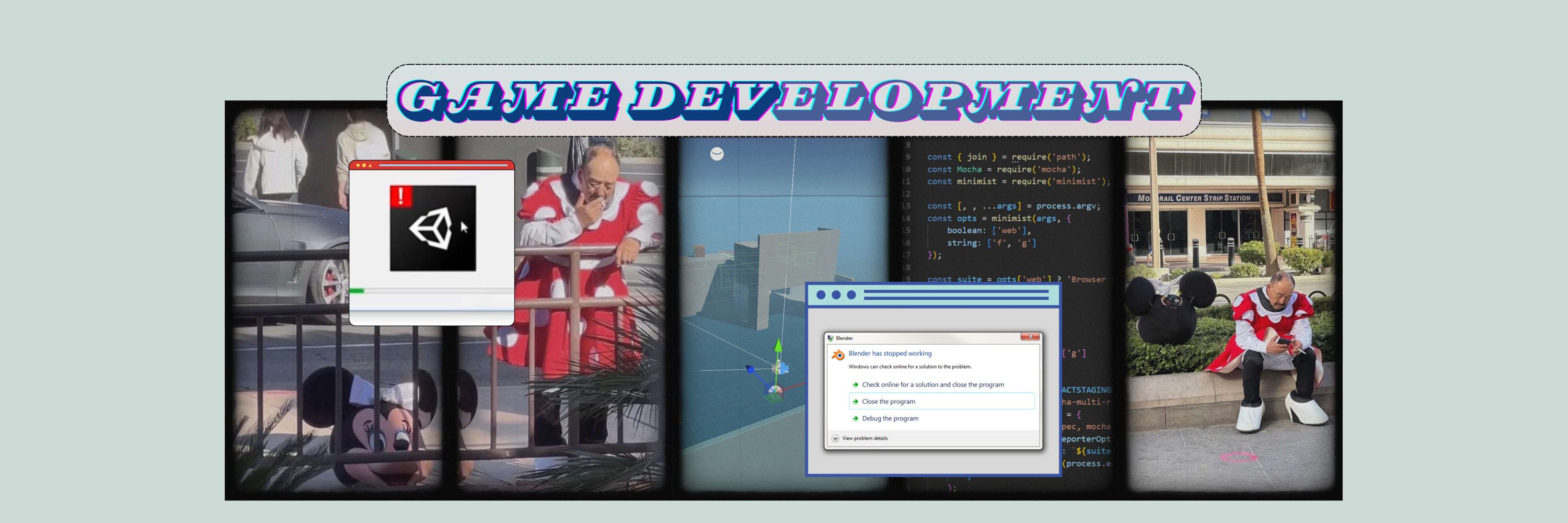The height and width of the screenshot is (523, 1568).
Task: Click the green plane handle at the gizmo base
Action: [774, 398]
